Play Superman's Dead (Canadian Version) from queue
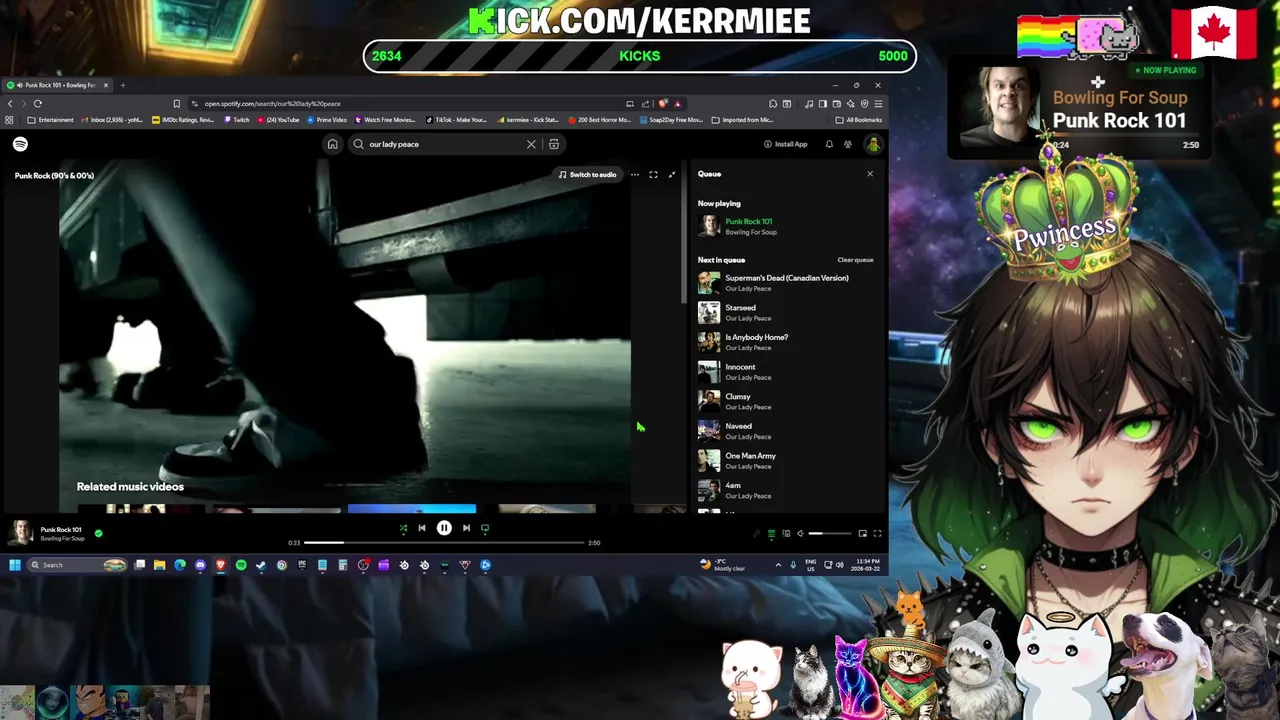Viewport: 1280px width, 720px height. tap(786, 283)
